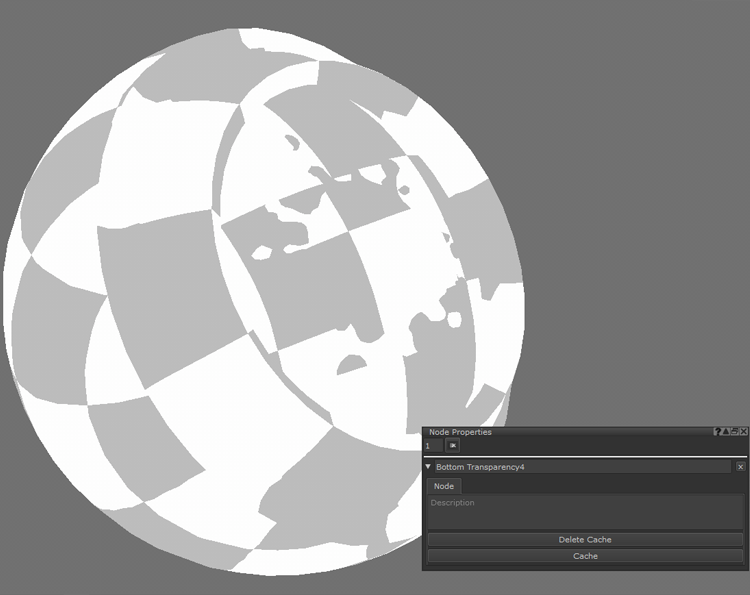The image size is (750, 595).
Task: Switch to the Node tab
Action: tap(443, 486)
